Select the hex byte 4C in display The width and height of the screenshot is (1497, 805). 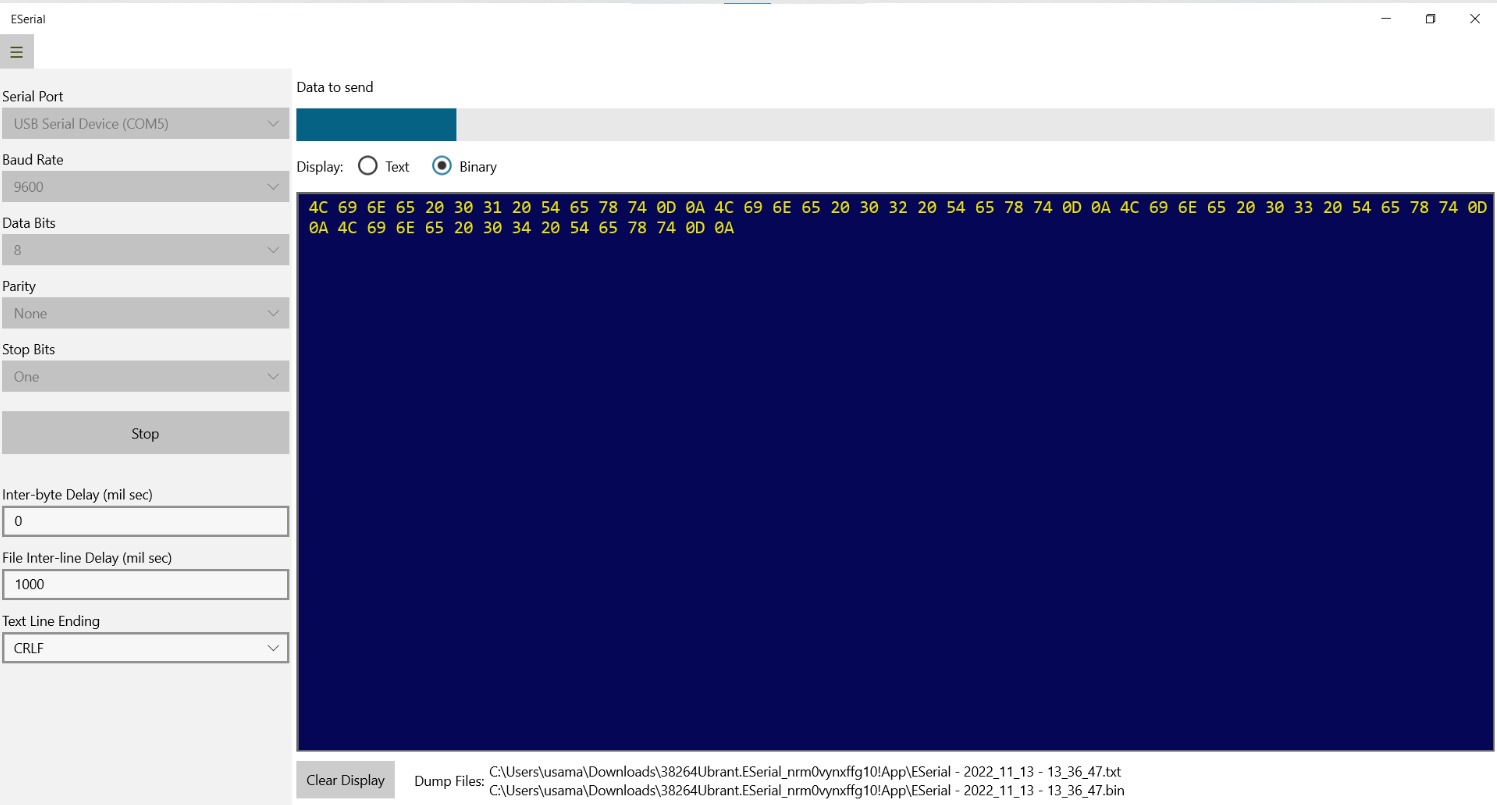319,207
